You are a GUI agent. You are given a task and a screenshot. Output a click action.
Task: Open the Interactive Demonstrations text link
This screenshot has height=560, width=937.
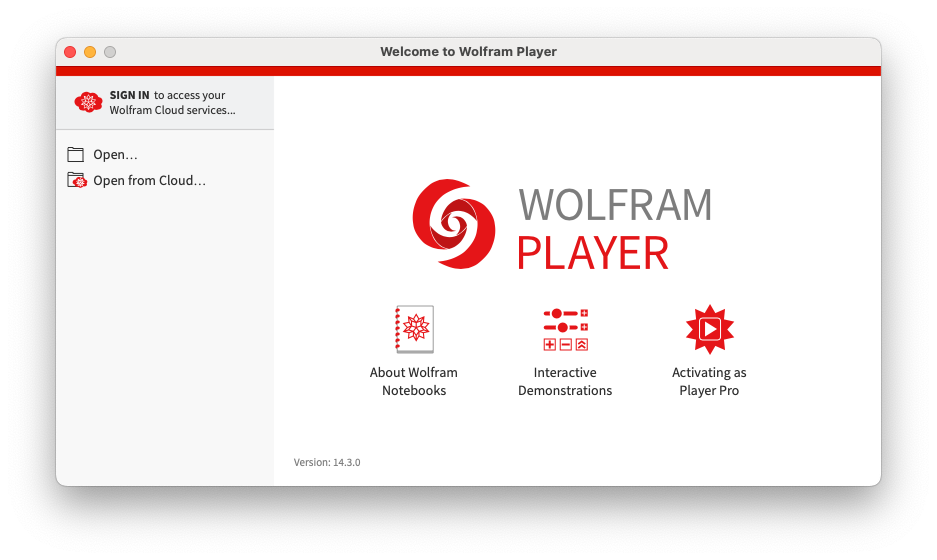(x=565, y=381)
